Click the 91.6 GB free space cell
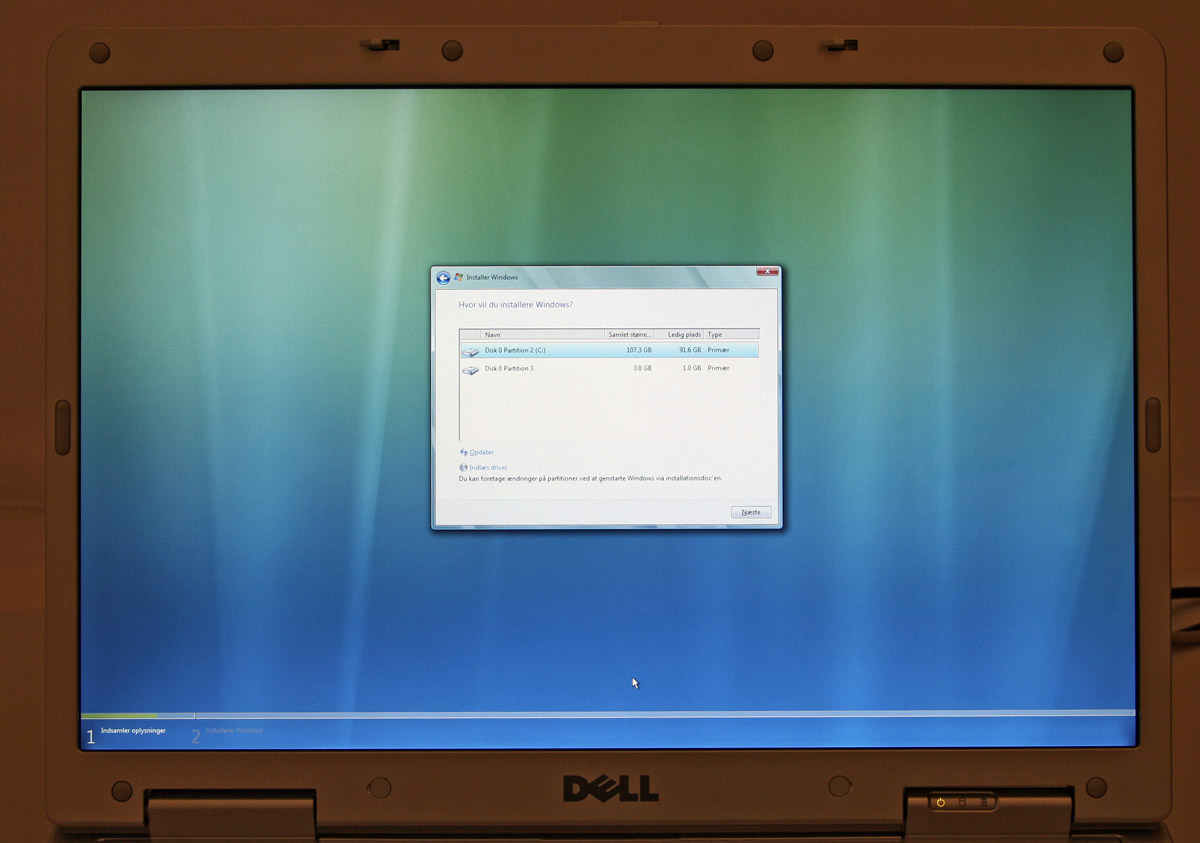The width and height of the screenshot is (1200, 843). (690, 351)
